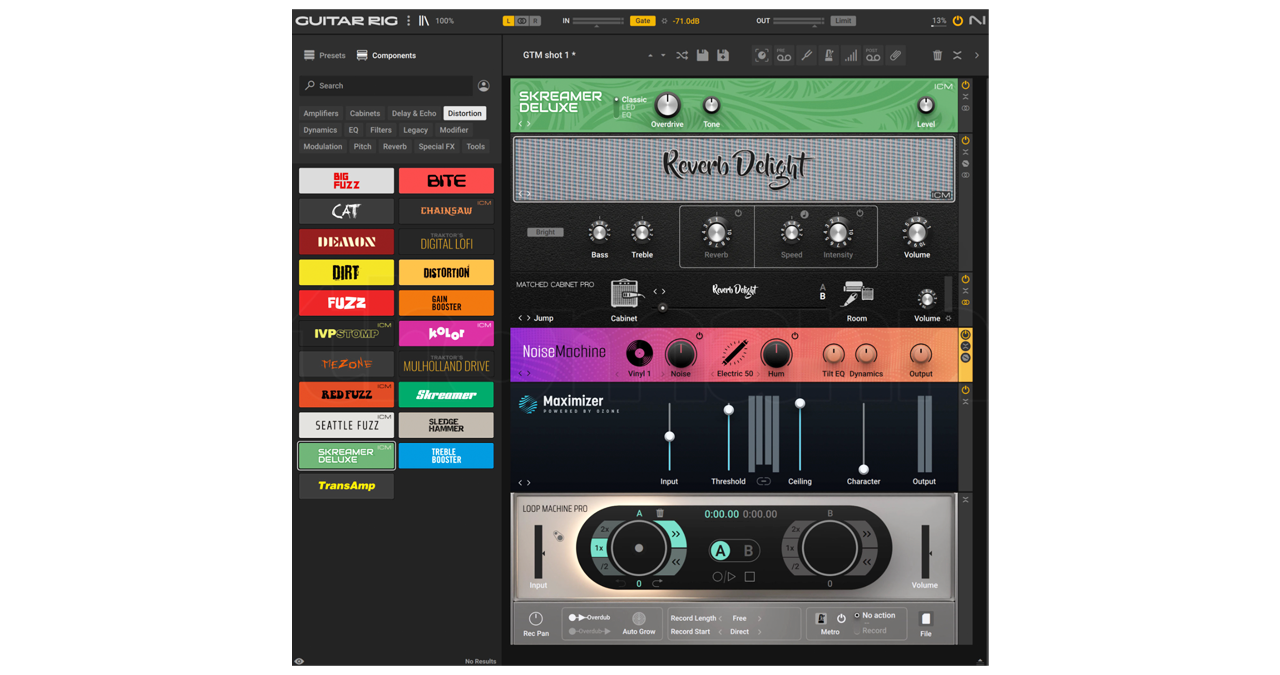Click the Native Instruments NI logo
This screenshot has height=675, width=1280.
click(x=977, y=20)
